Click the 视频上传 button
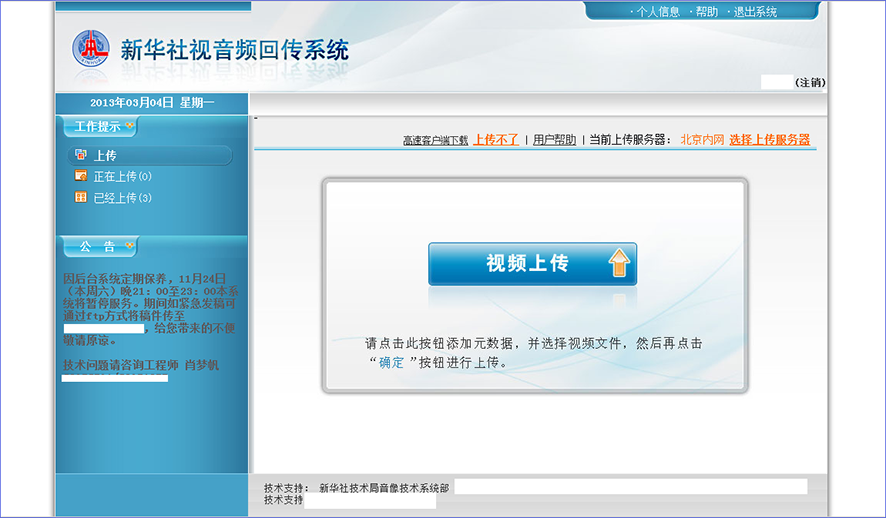Viewport: 886px width, 518px height. (x=532, y=264)
